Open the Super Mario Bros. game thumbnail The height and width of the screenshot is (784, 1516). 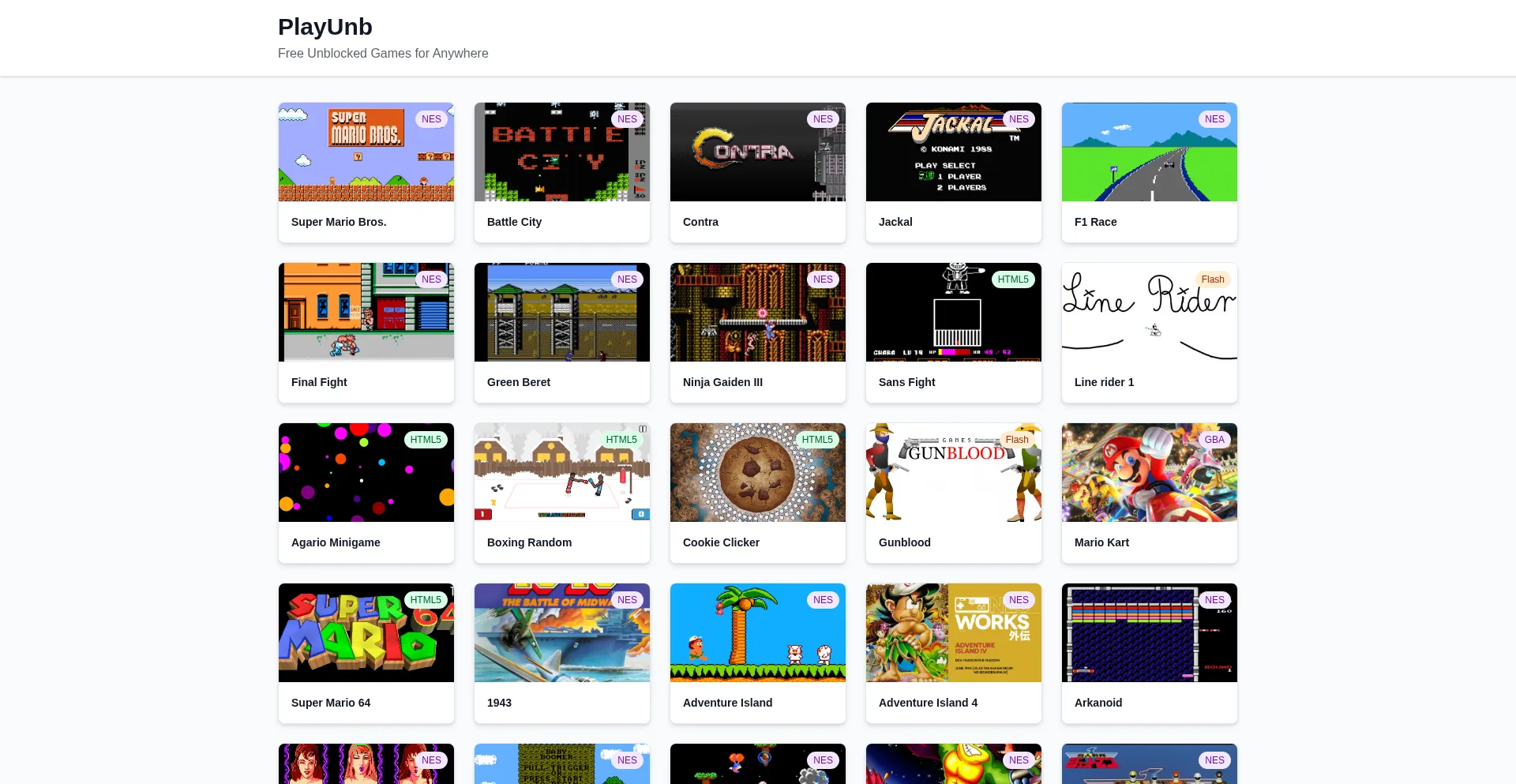pos(366,152)
